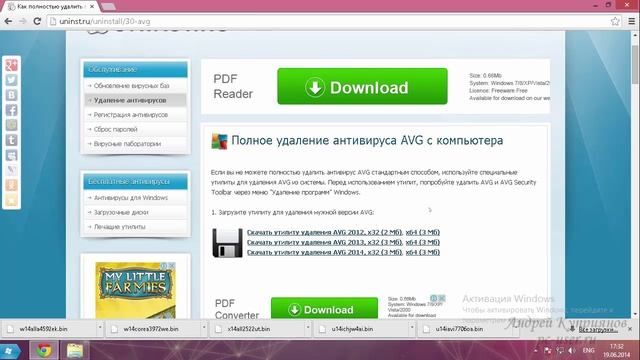Download AVG 2014 removal utility x32 link
Image resolution: width=640 pixels, height=360 pixels.
pos(324,252)
